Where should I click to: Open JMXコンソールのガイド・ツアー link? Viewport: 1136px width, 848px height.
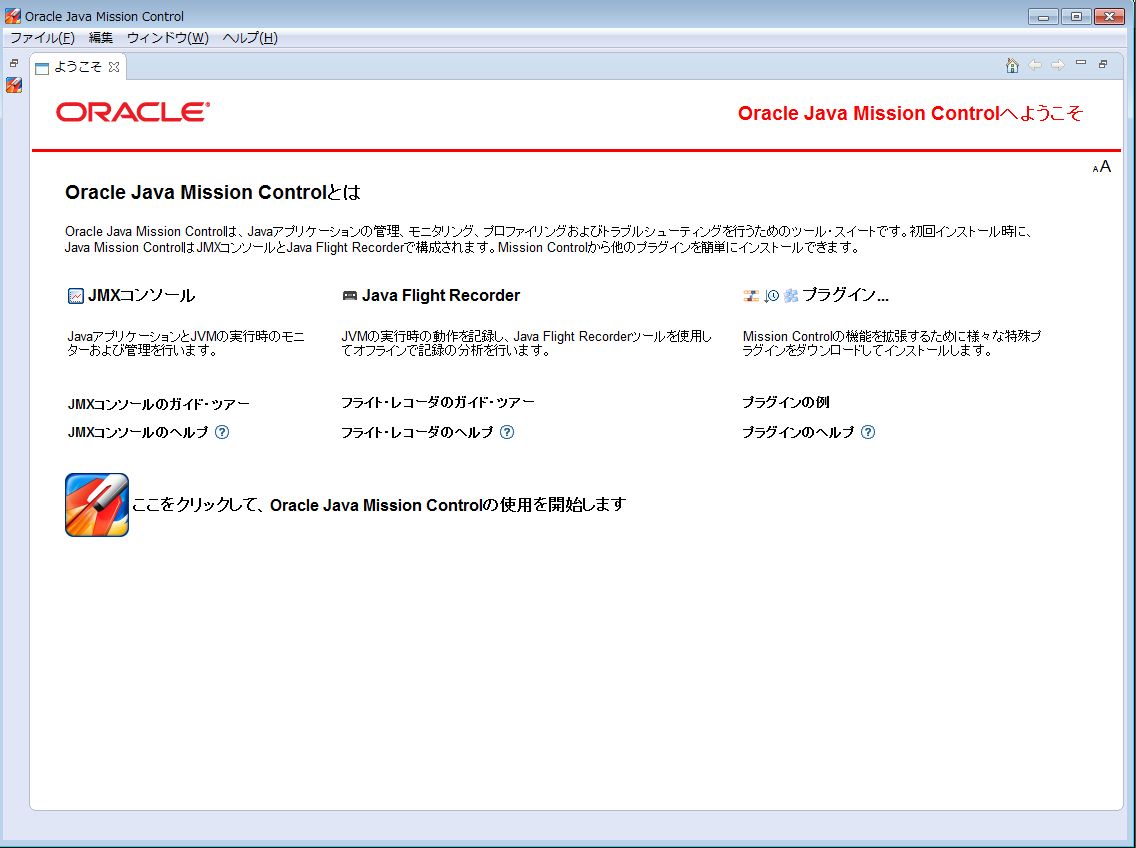point(156,402)
